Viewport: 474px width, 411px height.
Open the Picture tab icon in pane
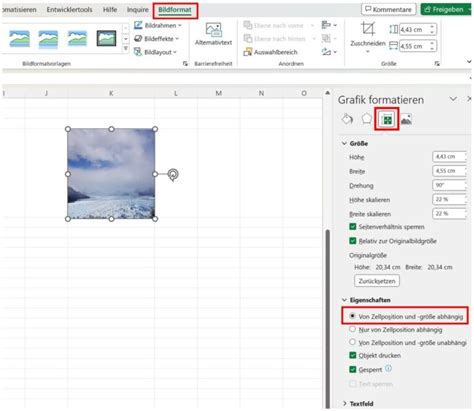click(406, 119)
